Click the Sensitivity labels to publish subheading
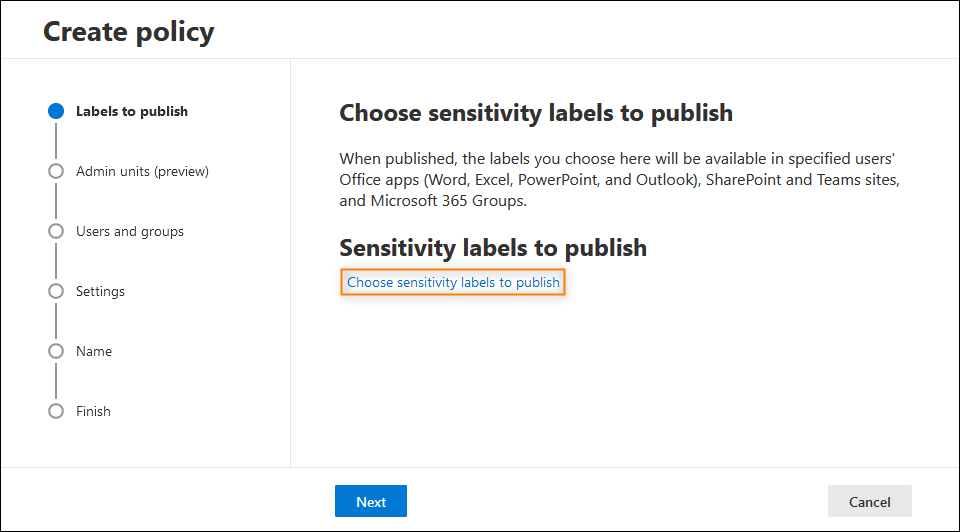Viewport: 960px width, 532px height. point(493,248)
